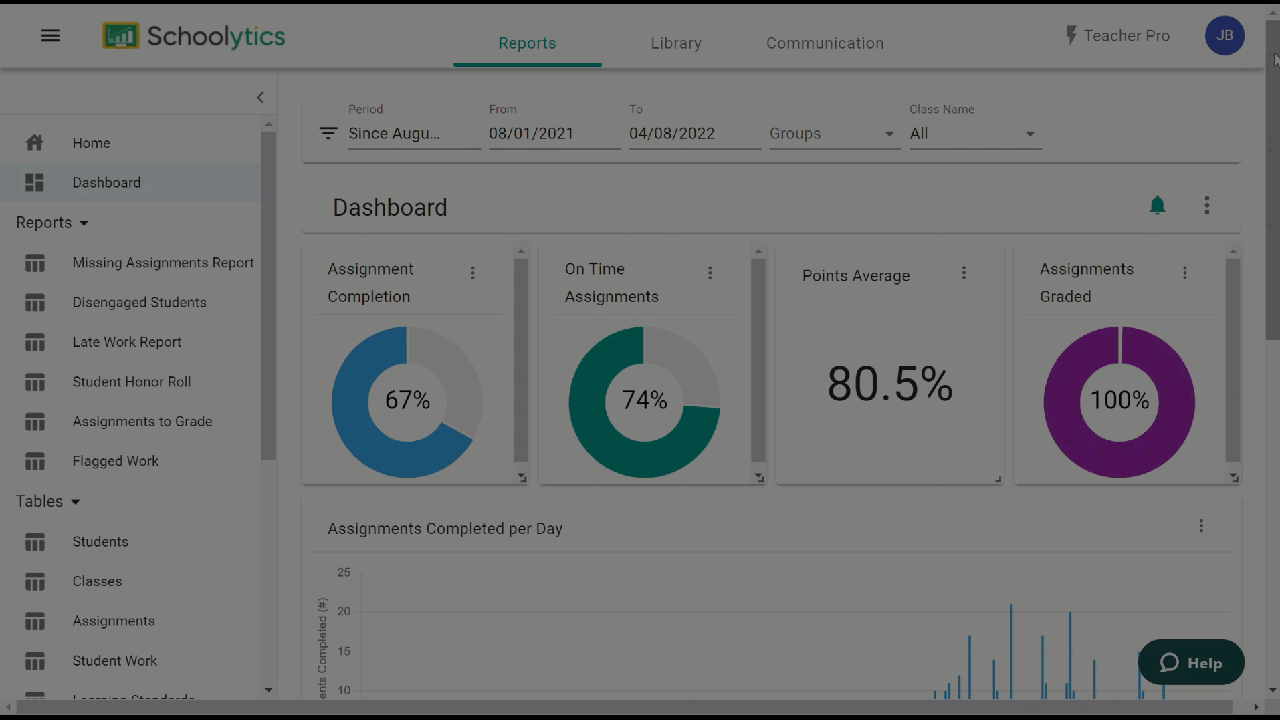Click the Assignment Completion card scrollbar
This screenshot has height=720, width=1280.
[521, 360]
